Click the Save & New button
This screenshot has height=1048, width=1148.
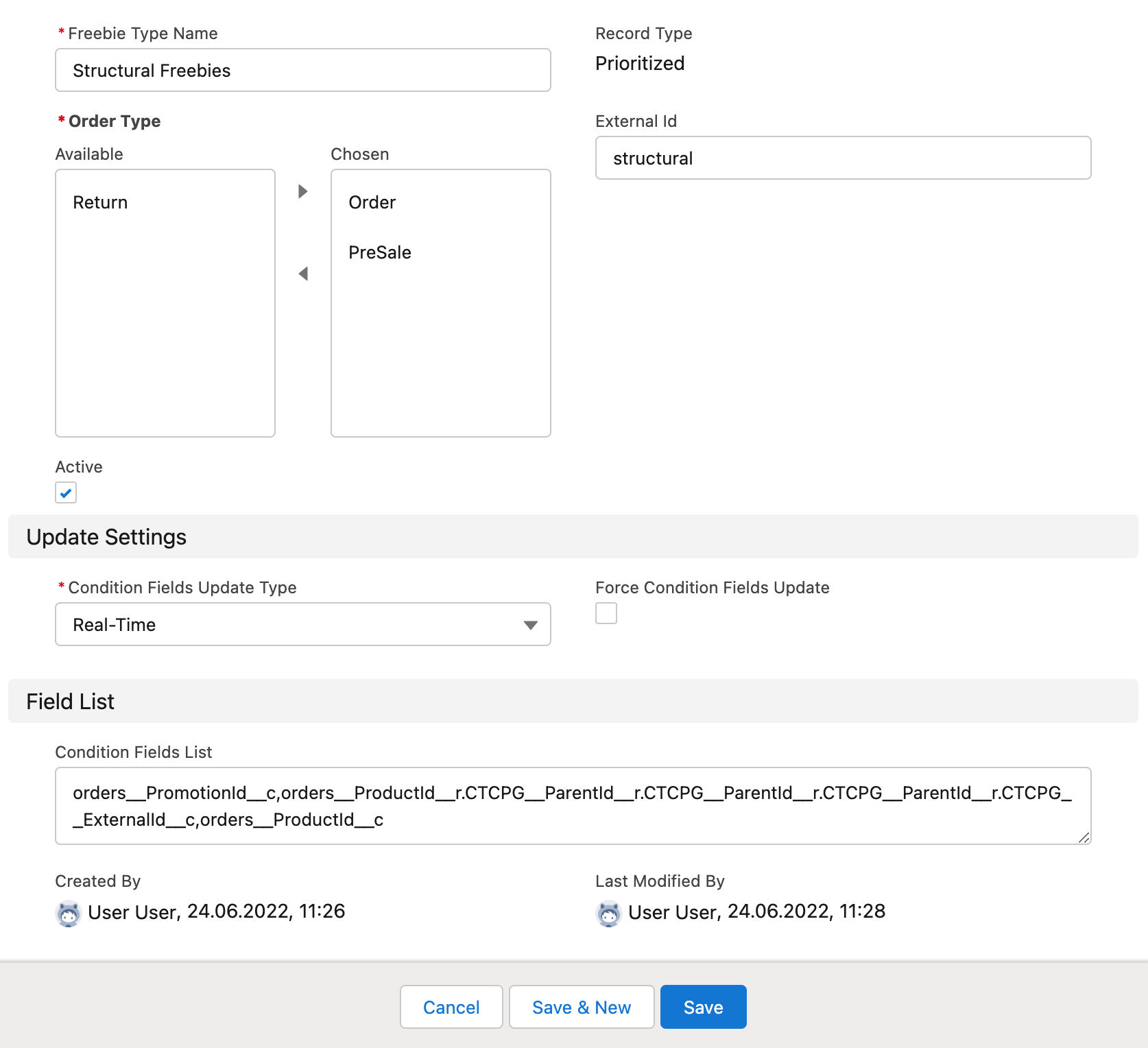(582, 1007)
